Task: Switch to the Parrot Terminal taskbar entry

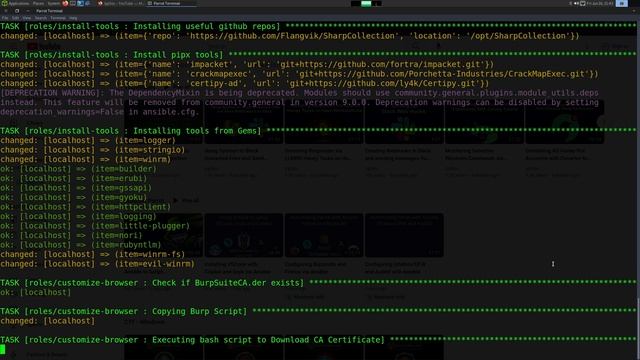Action: pos(171,3)
